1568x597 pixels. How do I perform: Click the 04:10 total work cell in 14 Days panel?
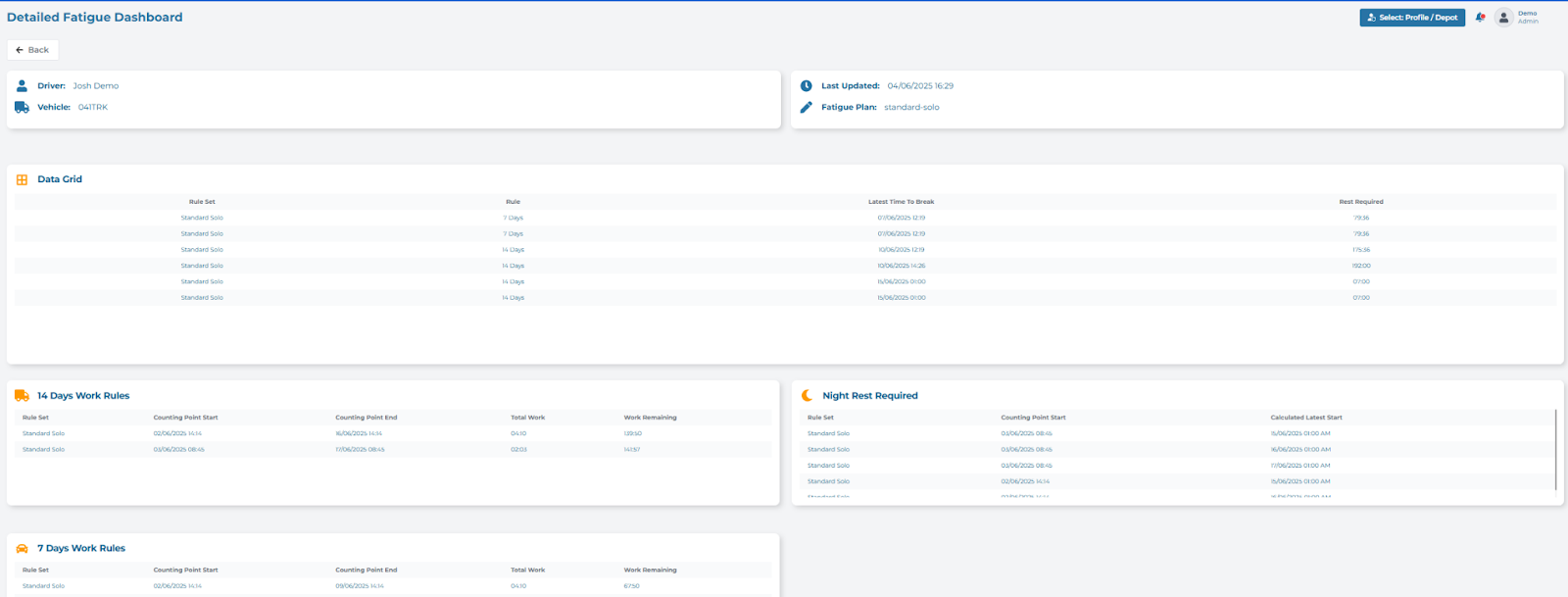(518, 433)
